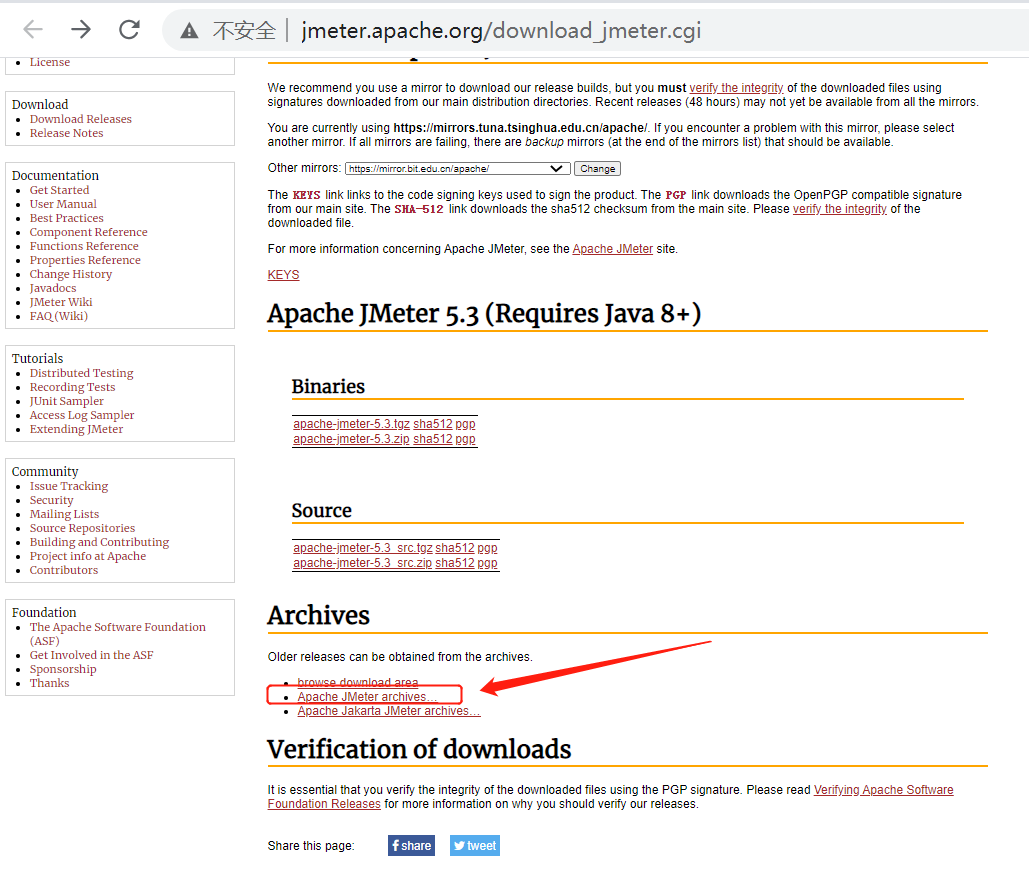Open Recording Tests tutorial
The width and height of the screenshot is (1029, 869).
click(72, 387)
